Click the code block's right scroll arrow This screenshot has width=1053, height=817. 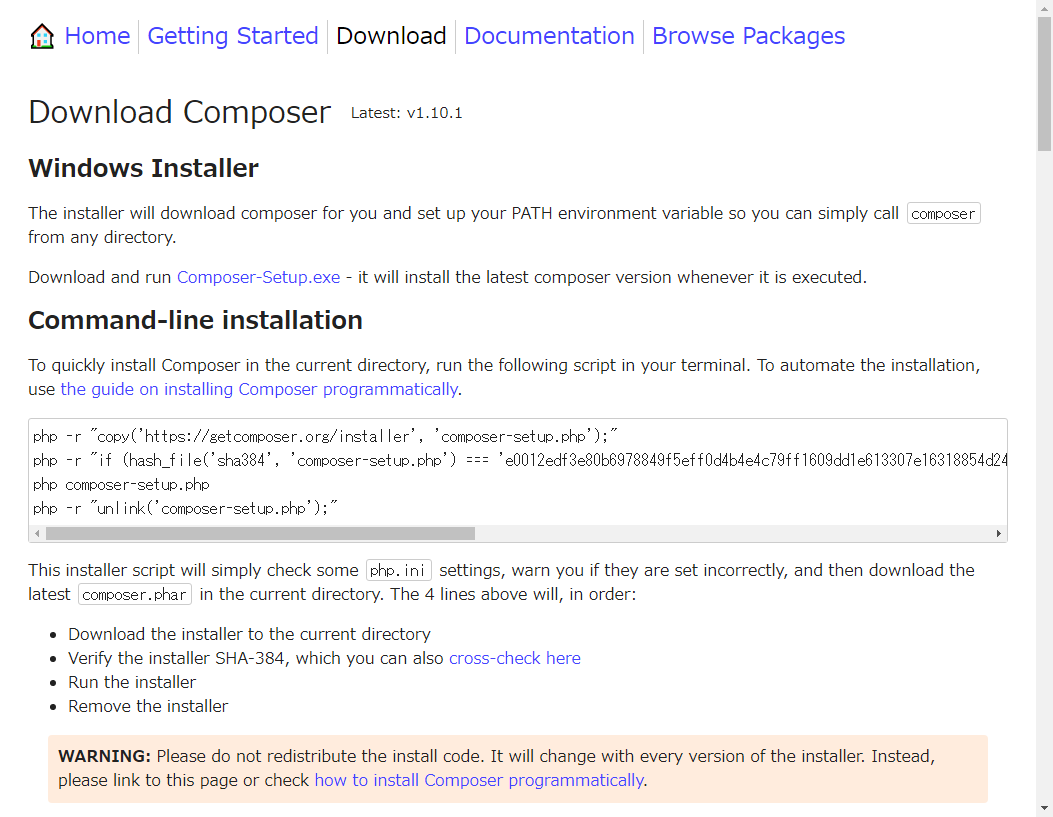[x=998, y=534]
